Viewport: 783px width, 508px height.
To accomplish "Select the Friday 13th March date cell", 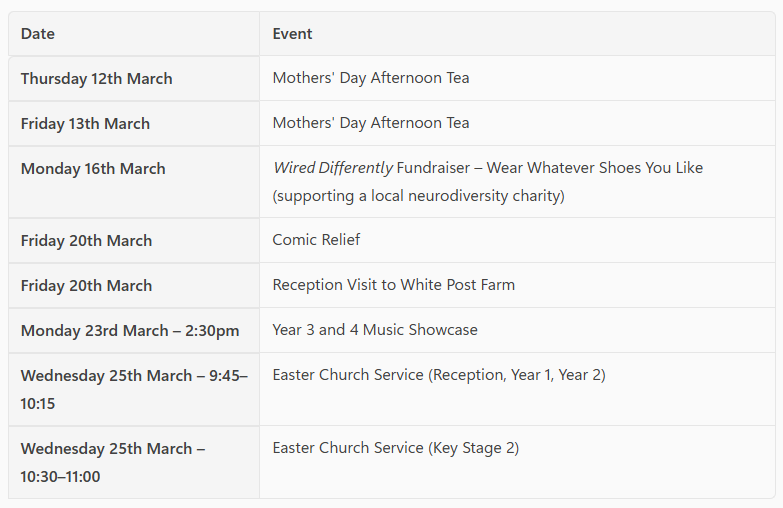I will pyautogui.click(x=85, y=124).
